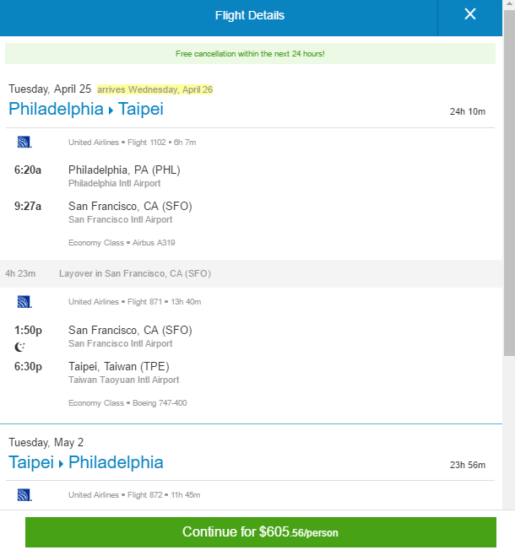515x550 pixels.
Task: Click the arrow between Taipei and Philadelphia
Action: (61, 464)
